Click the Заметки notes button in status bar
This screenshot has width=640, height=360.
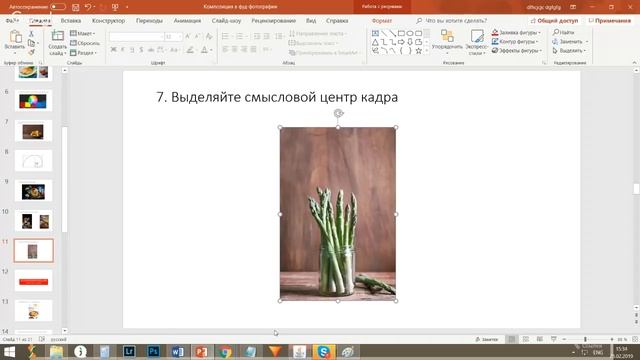487,339
